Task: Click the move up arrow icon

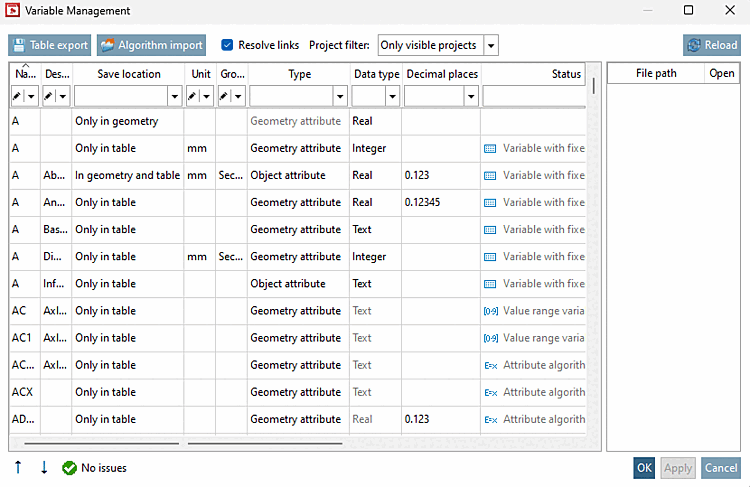Action: [18, 467]
